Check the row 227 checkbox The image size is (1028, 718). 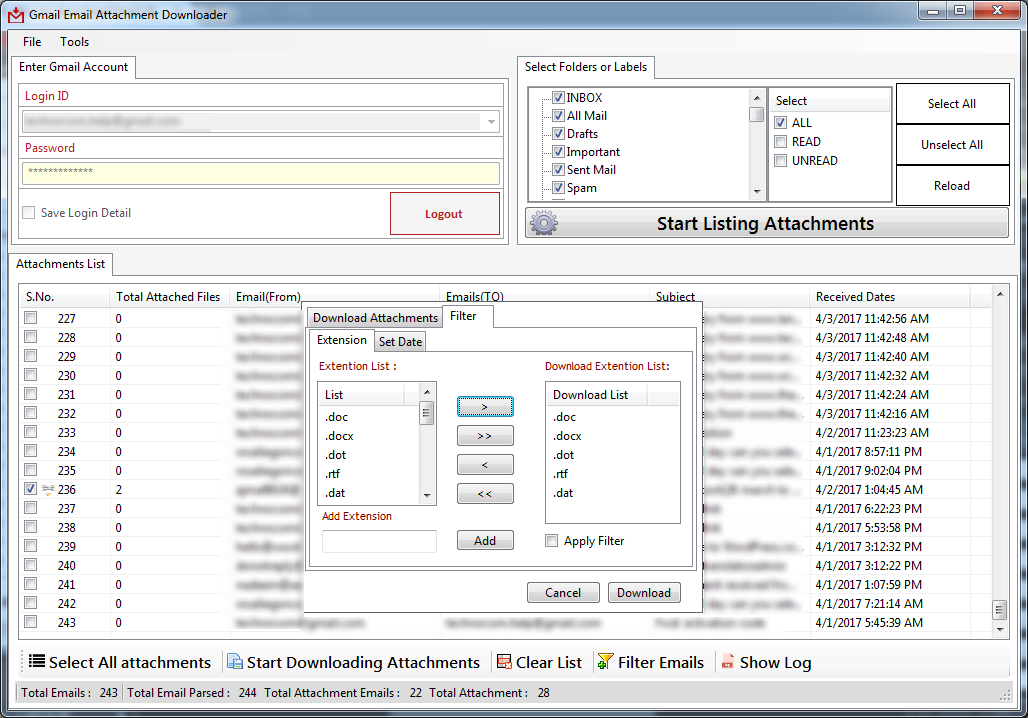coord(30,317)
